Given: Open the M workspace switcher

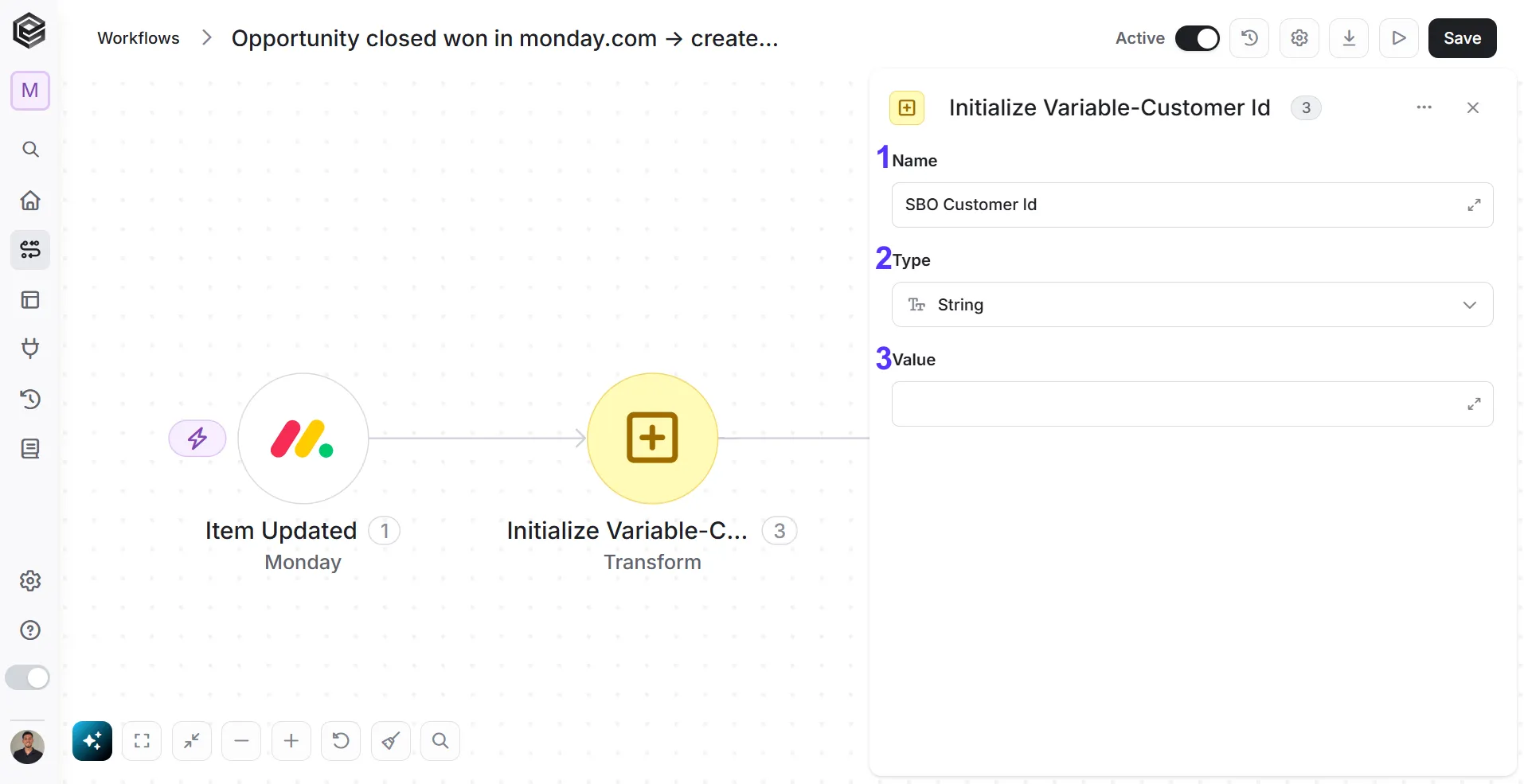Looking at the screenshot, I should (x=30, y=91).
